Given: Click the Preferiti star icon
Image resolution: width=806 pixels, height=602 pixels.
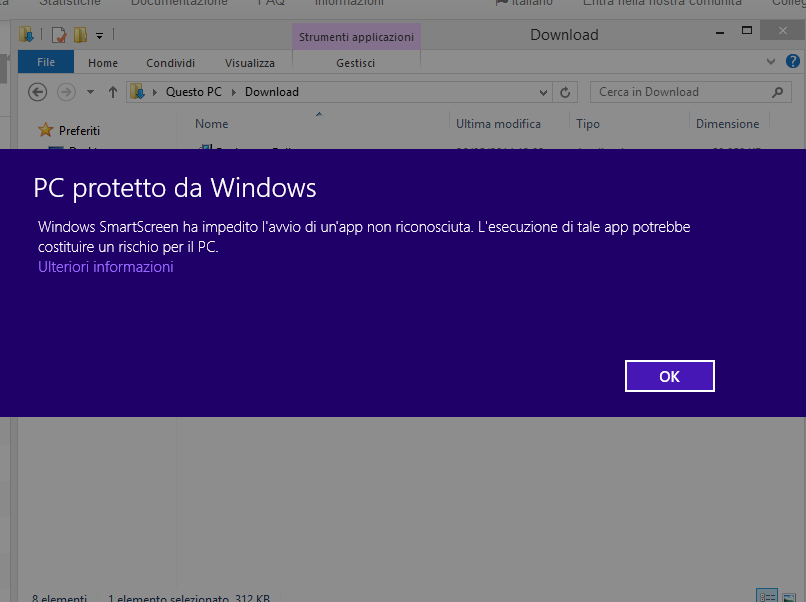Looking at the screenshot, I should point(46,130).
